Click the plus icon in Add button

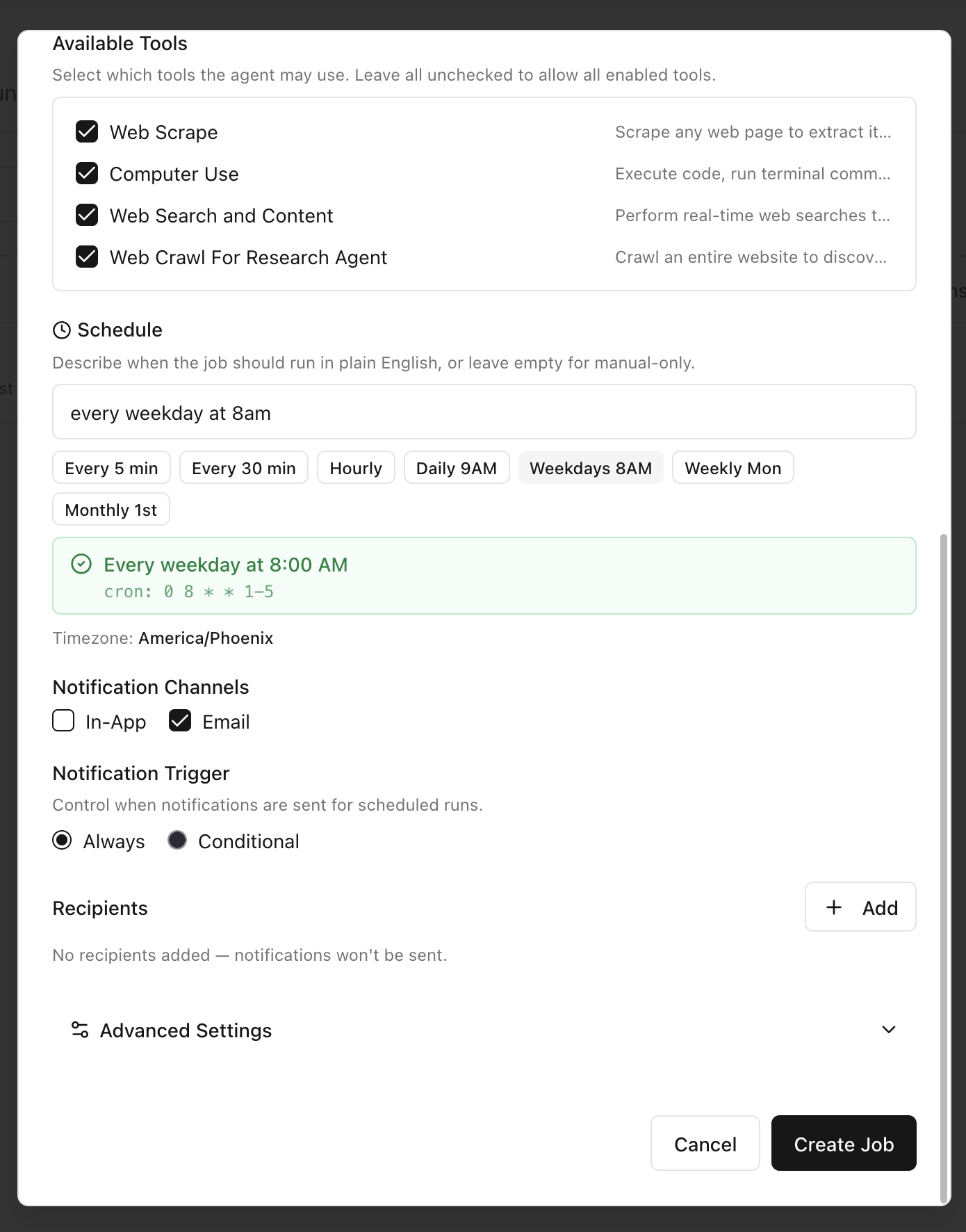point(834,907)
